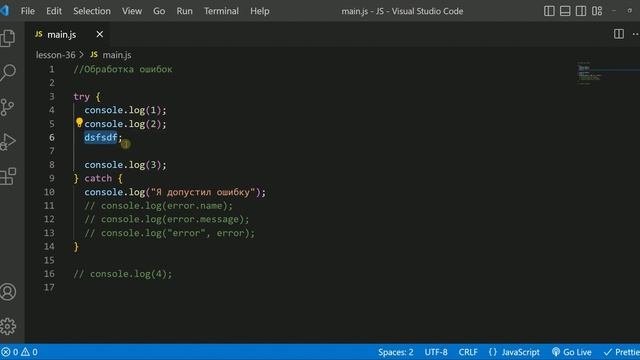Open the Go menu
Viewport: 640px width, 360px height.
[x=159, y=11]
